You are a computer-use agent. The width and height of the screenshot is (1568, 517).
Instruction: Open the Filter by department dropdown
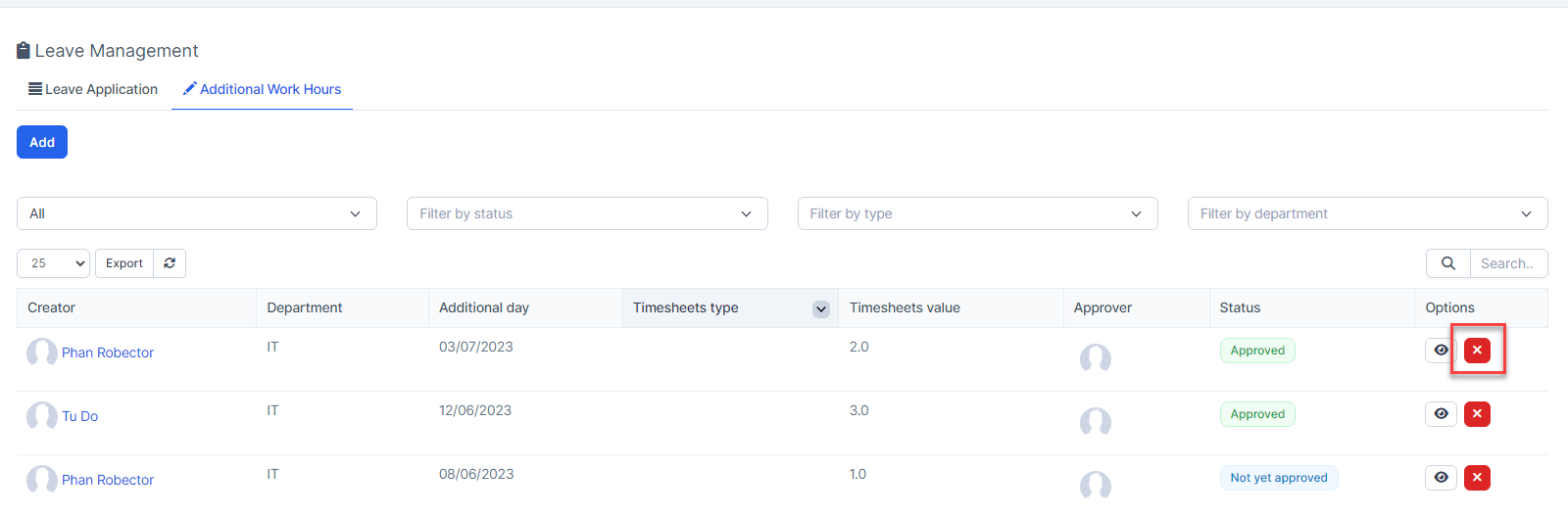click(x=1367, y=213)
